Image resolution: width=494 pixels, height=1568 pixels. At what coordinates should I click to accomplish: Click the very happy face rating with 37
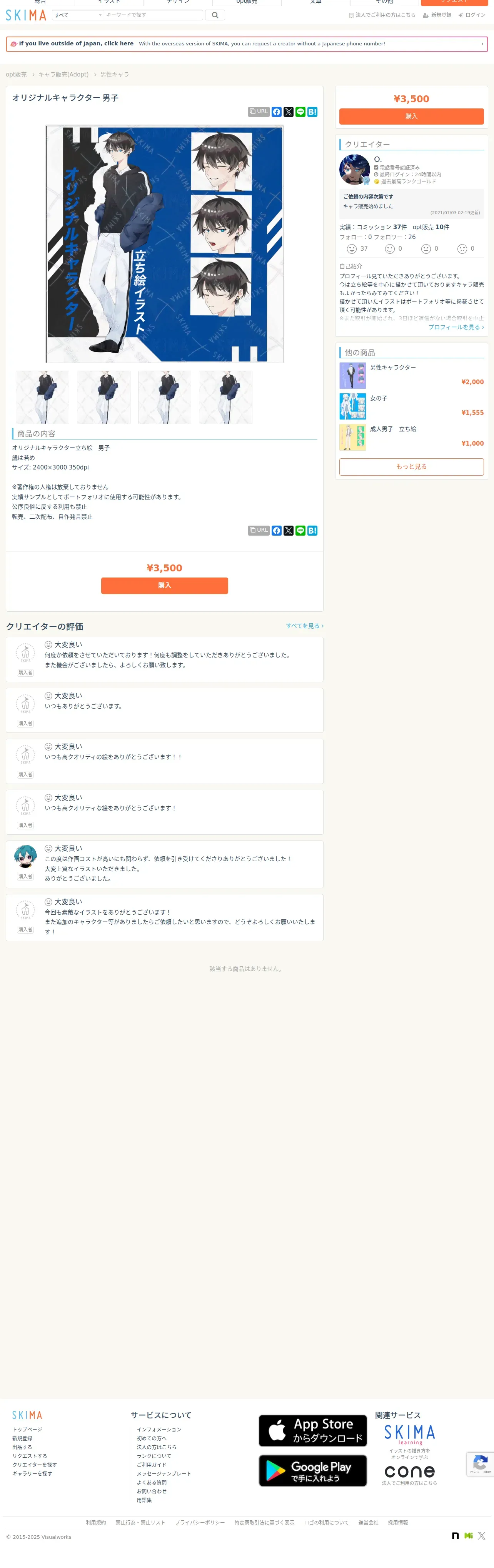point(352,249)
